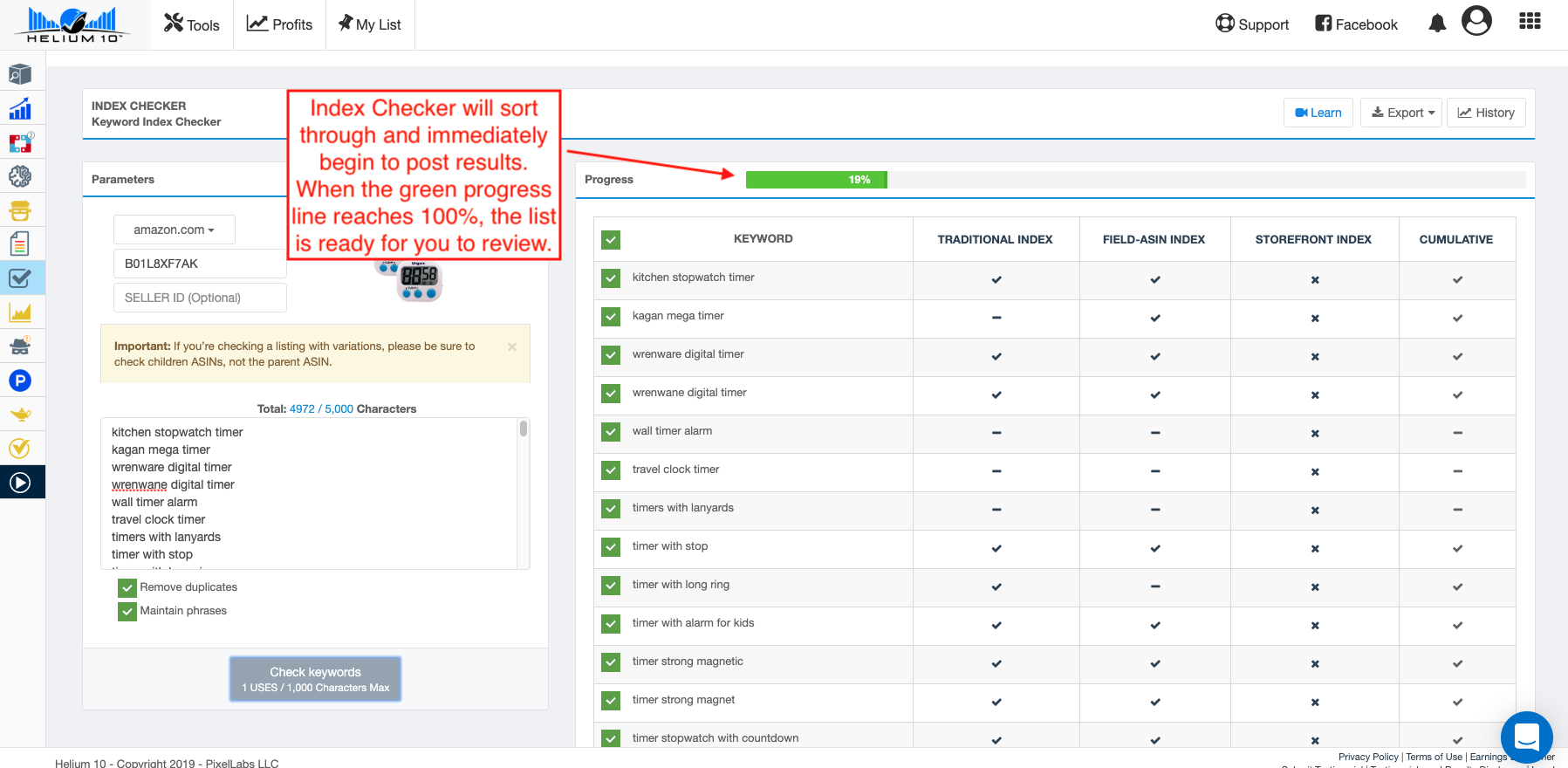Click the green progress bar
Screen dimensions: 1568x768
(816, 180)
